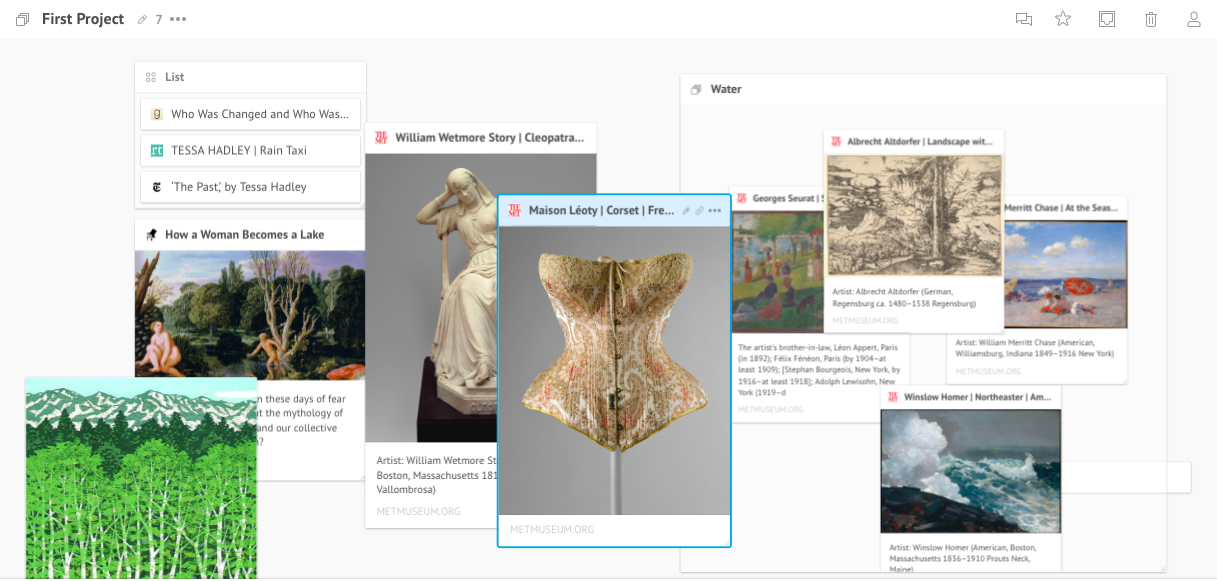Click the First Project title

(x=83, y=19)
